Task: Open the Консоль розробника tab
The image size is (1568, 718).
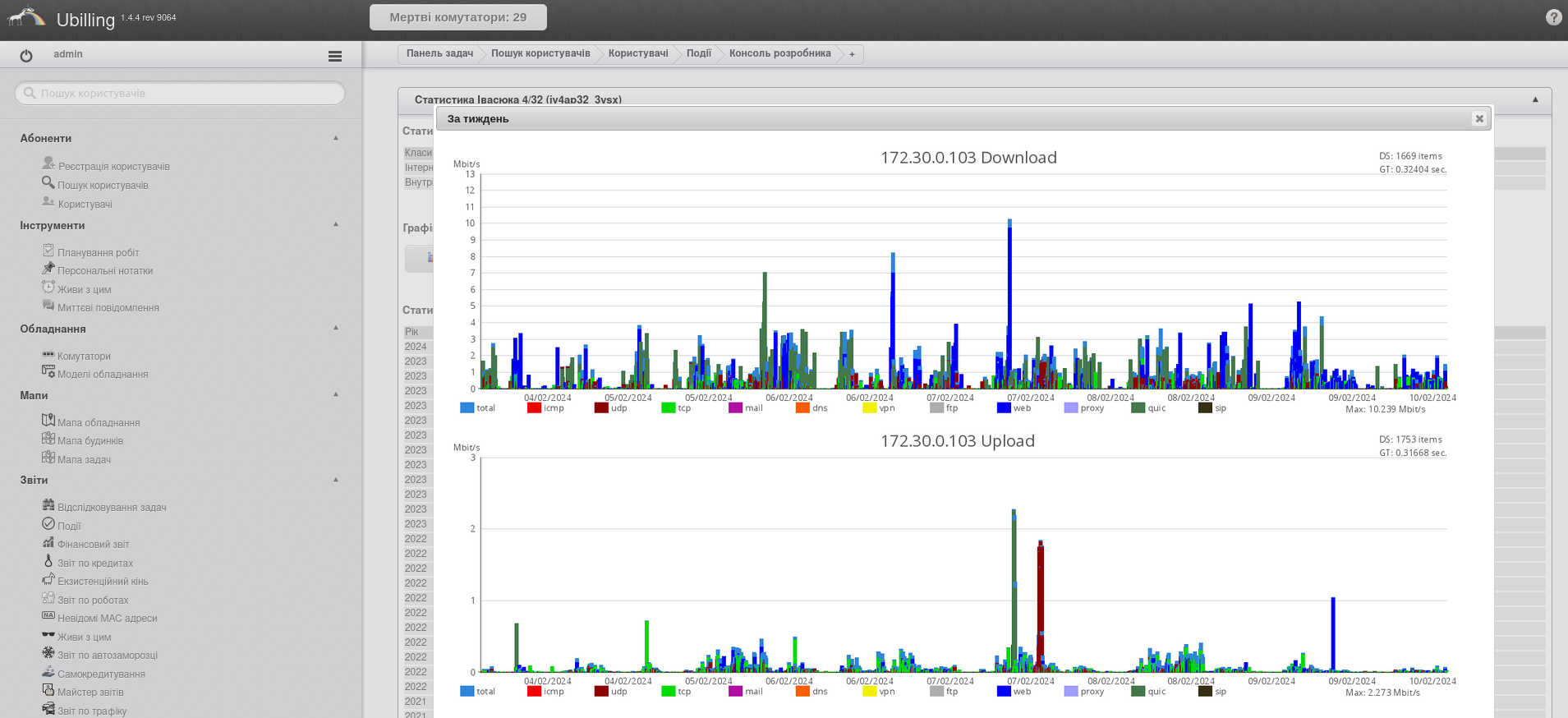Action: click(x=779, y=53)
